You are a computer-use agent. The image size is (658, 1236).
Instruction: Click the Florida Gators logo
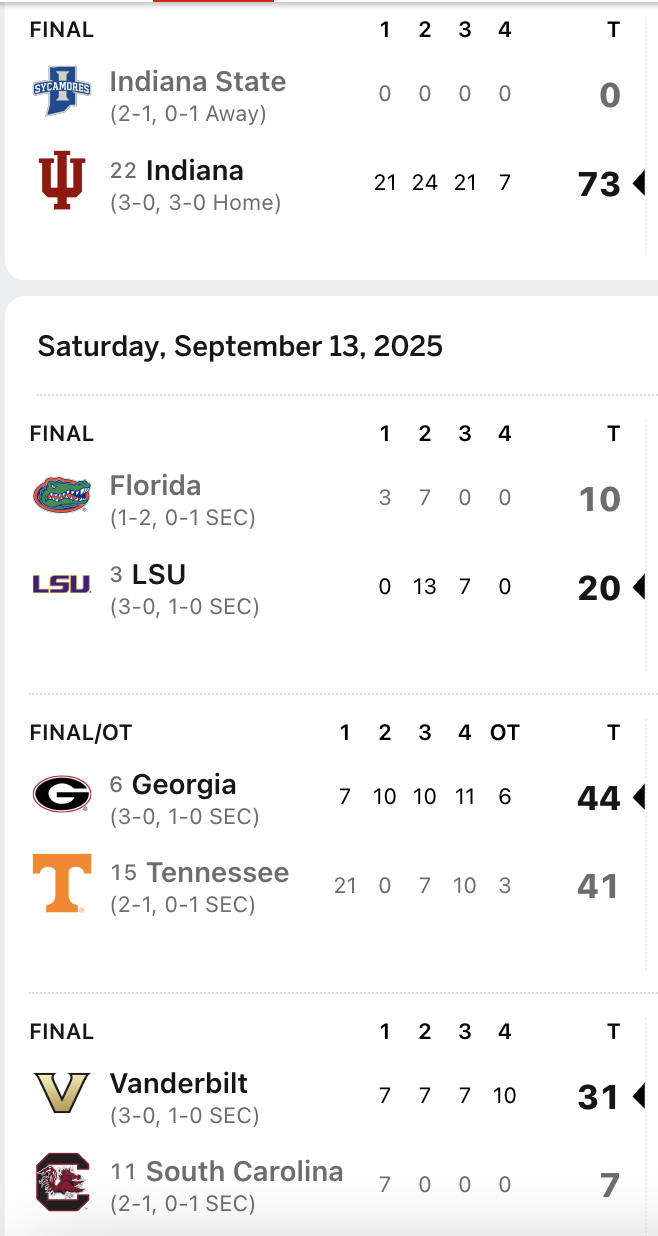tap(61, 495)
